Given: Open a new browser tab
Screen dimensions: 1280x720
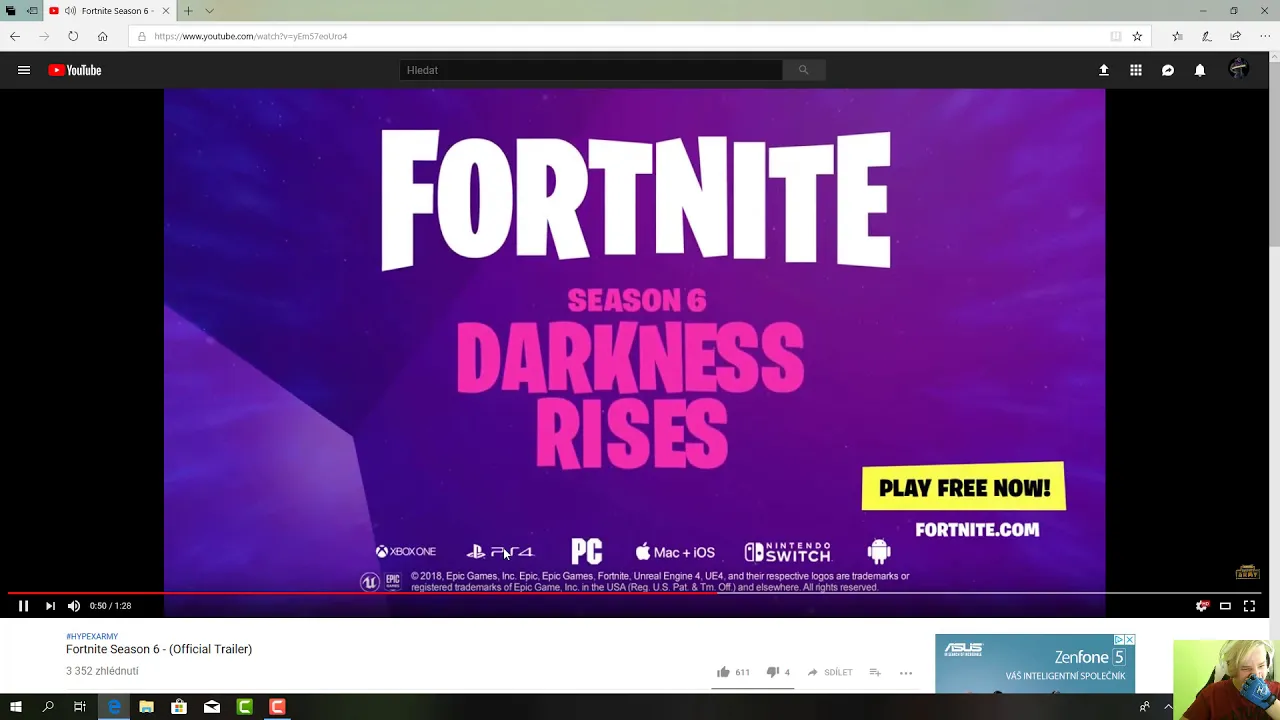Looking at the screenshot, I should (x=187, y=11).
